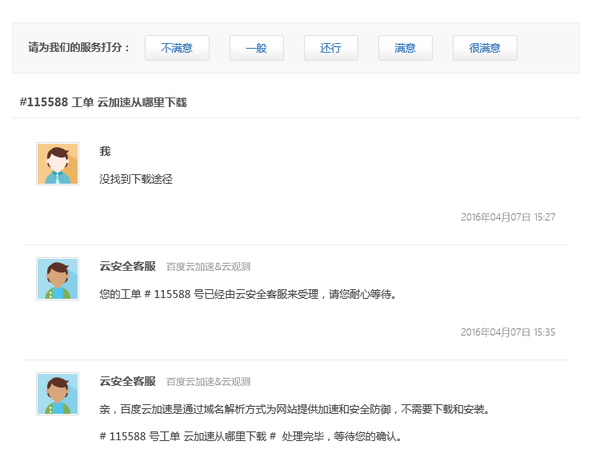
Task: Choose the 还行 rating button
Action: 331,48
